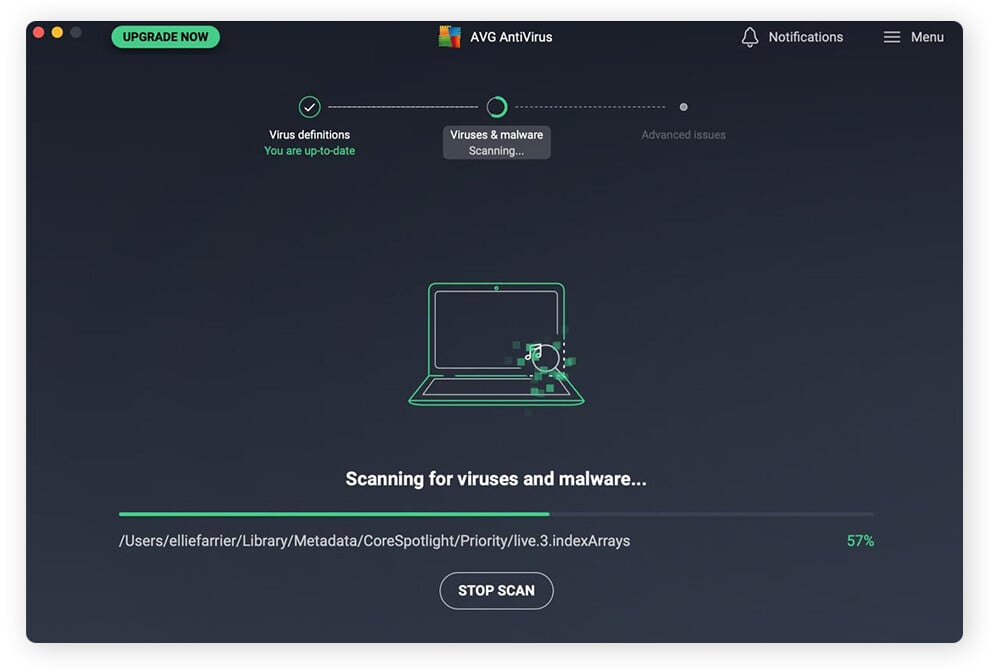Open the Menu in the top right
This screenshot has height=670, width=989.
(913, 36)
